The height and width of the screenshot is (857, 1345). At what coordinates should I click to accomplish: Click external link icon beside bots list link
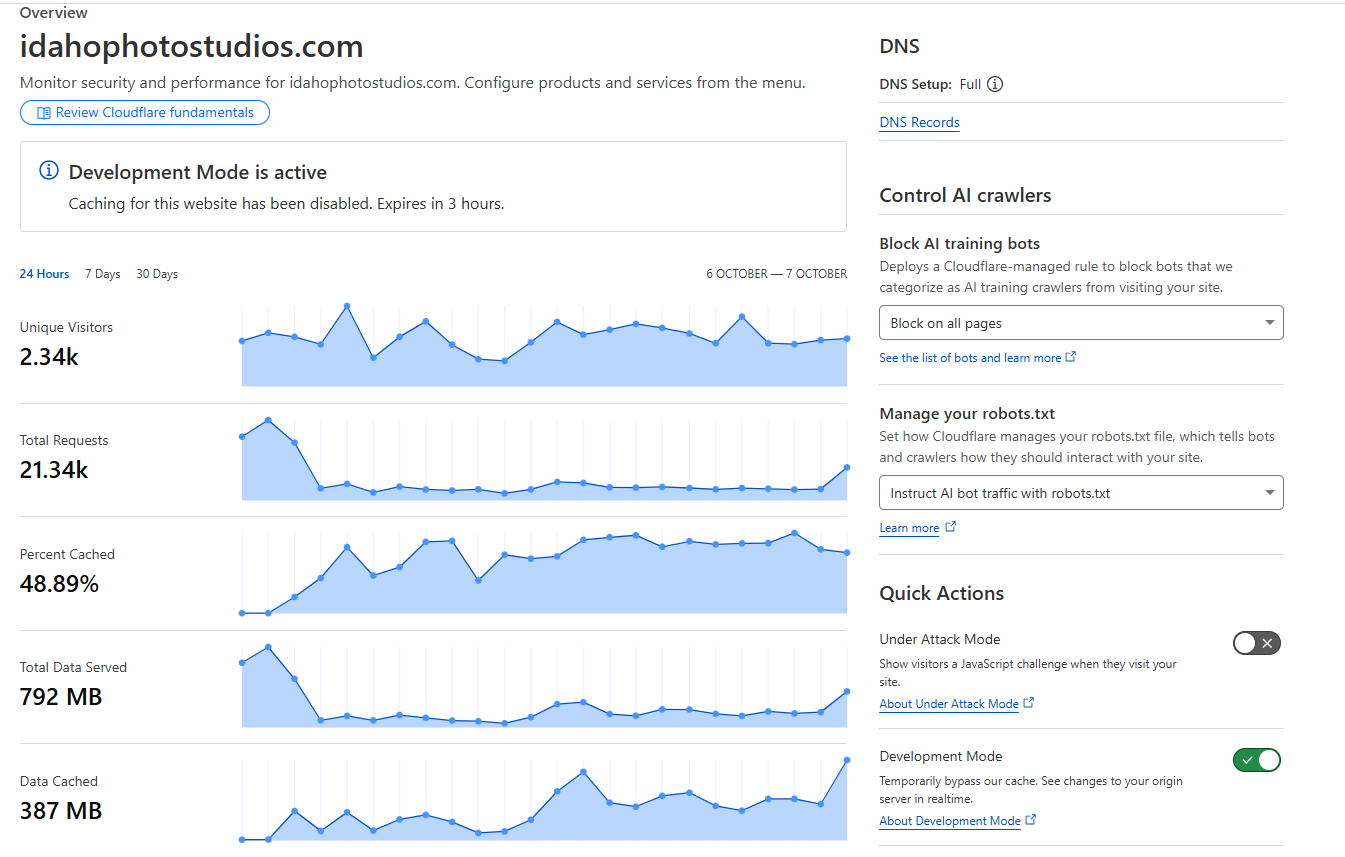pos(1071,357)
